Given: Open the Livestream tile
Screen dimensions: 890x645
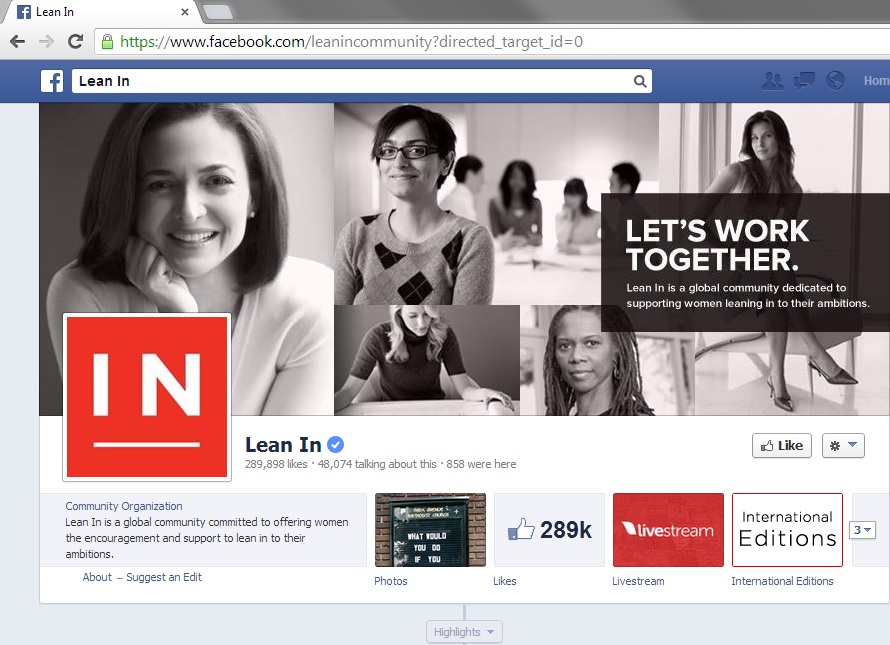Looking at the screenshot, I should tap(668, 530).
